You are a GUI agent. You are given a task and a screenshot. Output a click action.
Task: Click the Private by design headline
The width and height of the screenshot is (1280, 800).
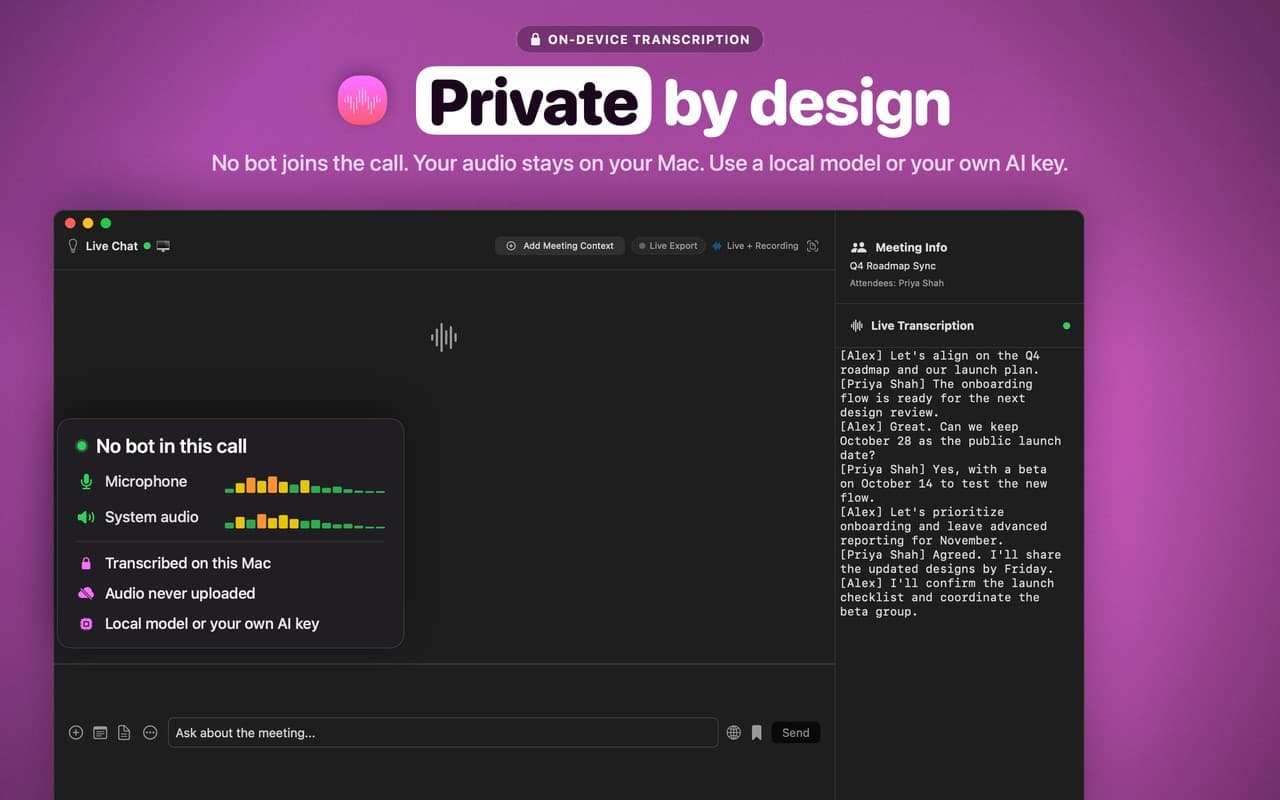pos(683,102)
